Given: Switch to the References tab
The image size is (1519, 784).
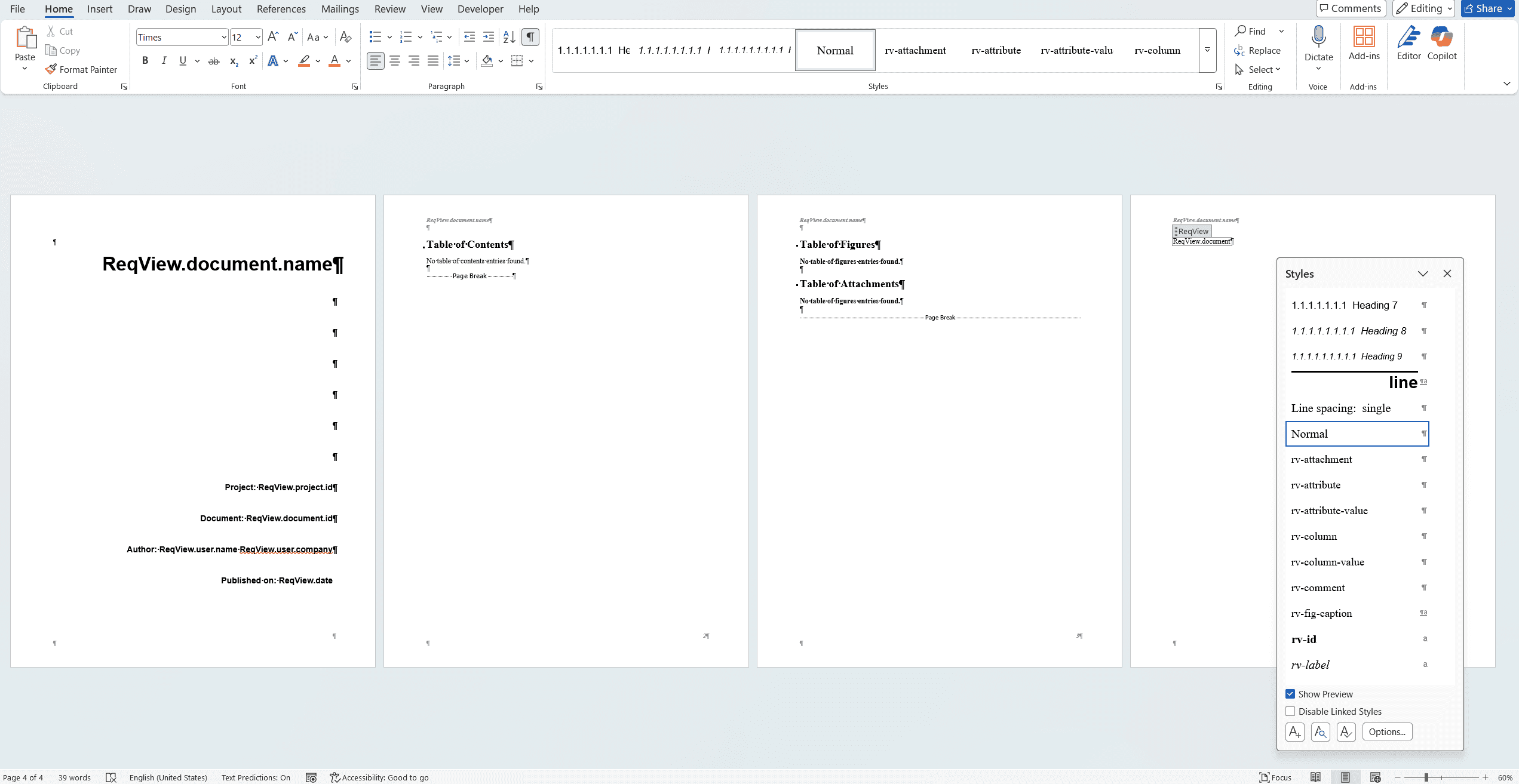Looking at the screenshot, I should point(281,9).
